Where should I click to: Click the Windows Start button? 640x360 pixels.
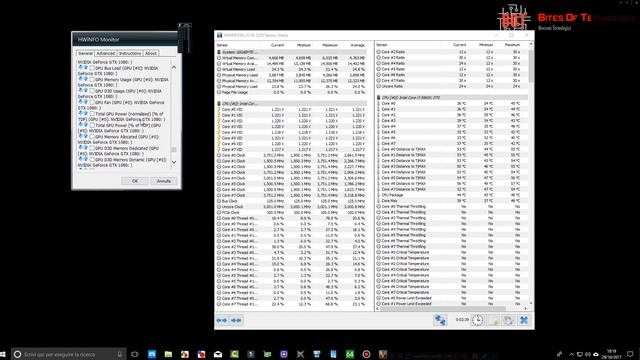tap(3, 354)
